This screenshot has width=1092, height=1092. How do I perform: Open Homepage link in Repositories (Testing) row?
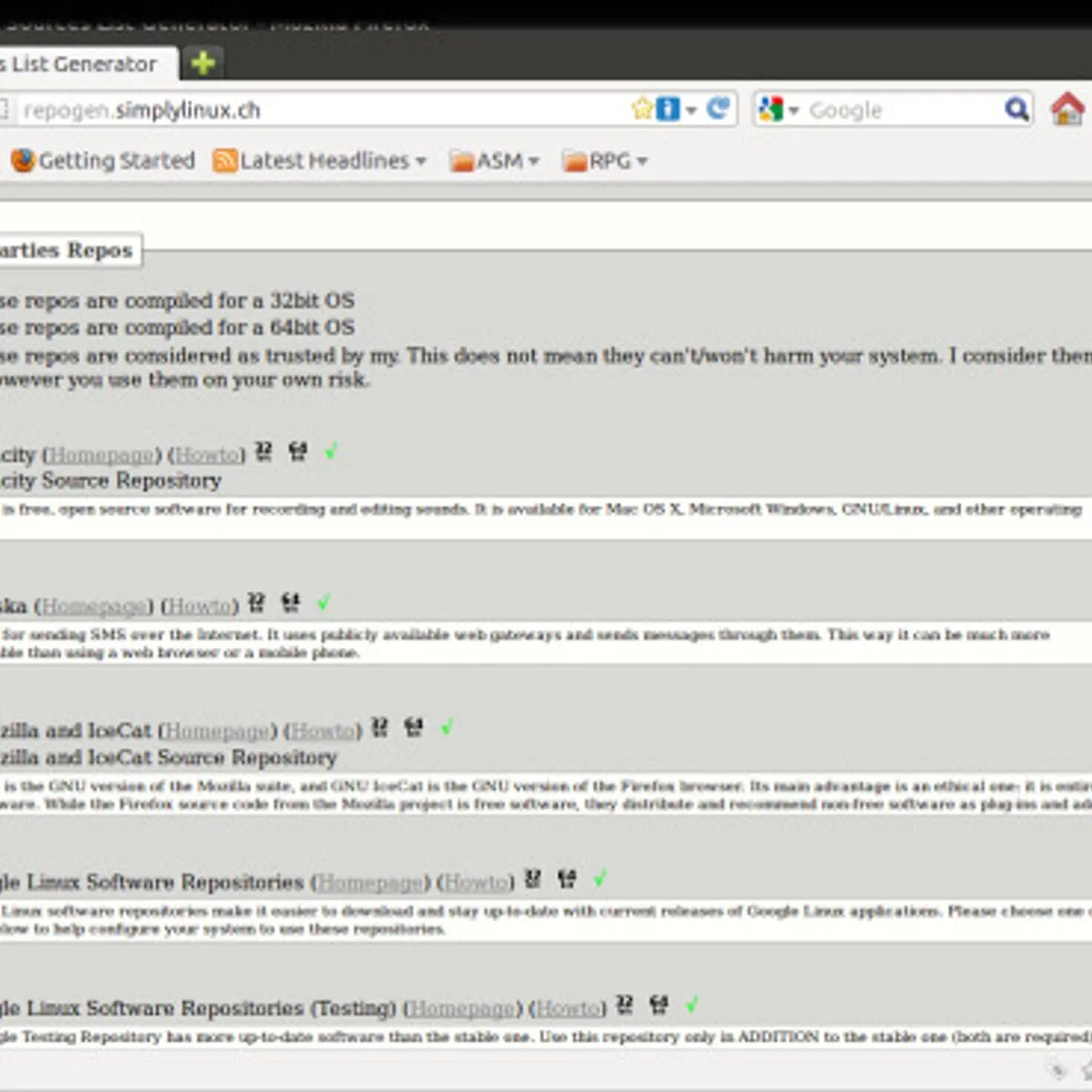click(x=462, y=1008)
